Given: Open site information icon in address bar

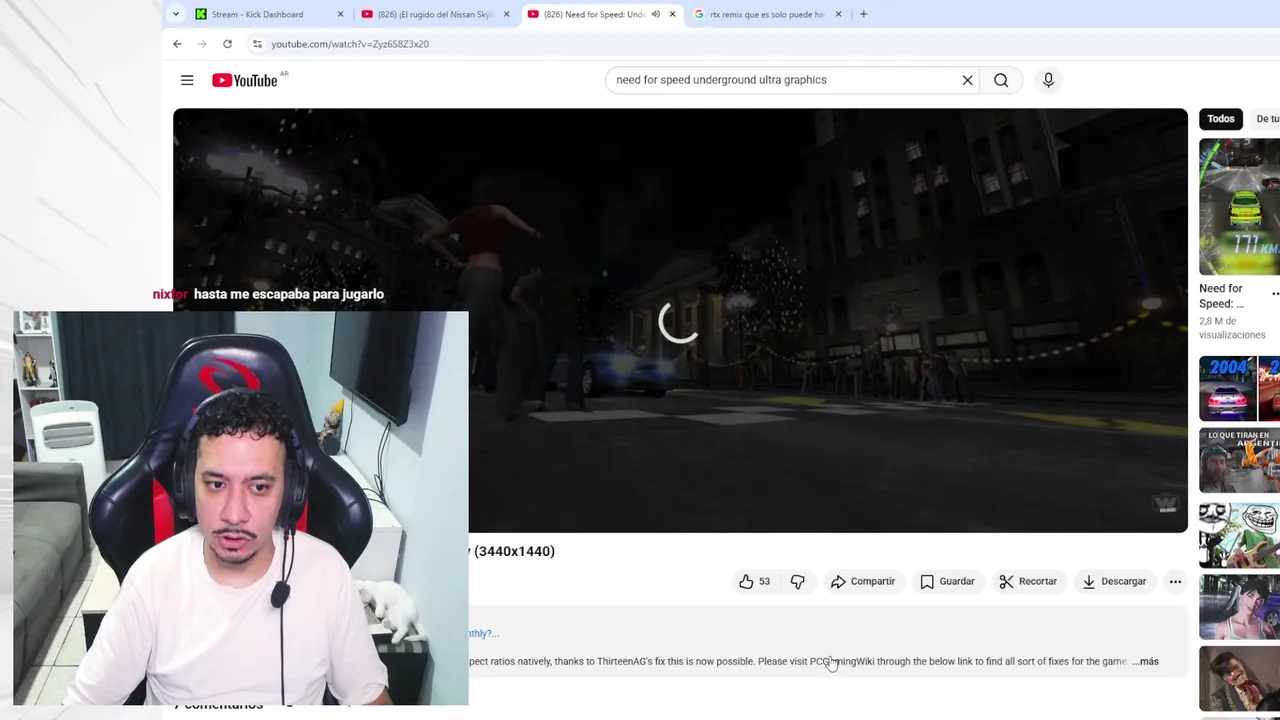Looking at the screenshot, I should [257, 44].
